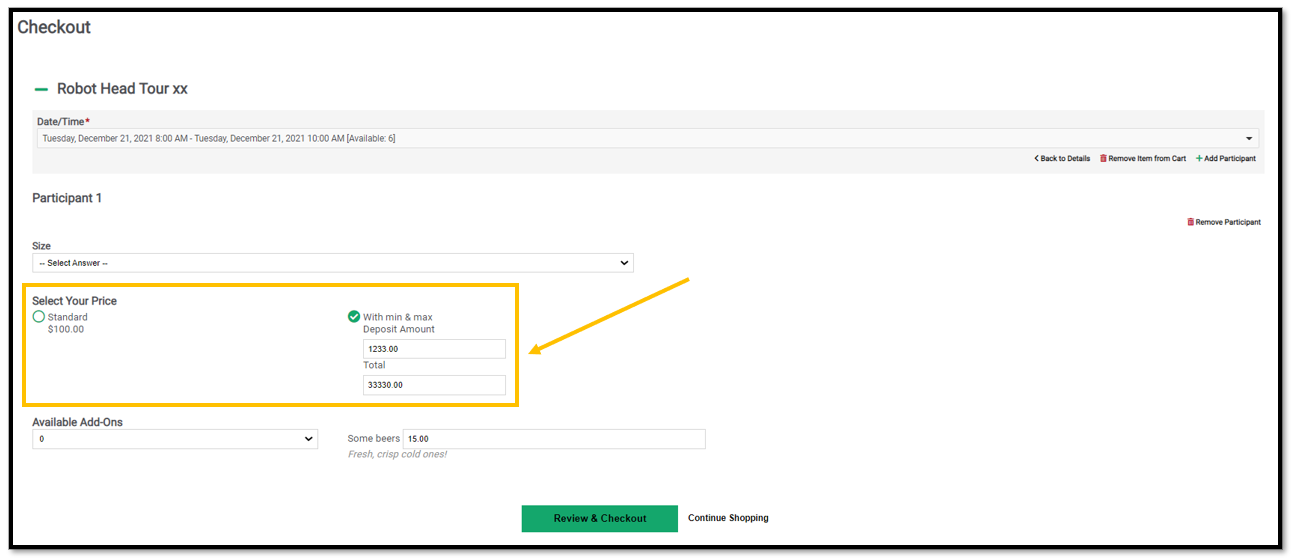Click Remove Participant link
Image resolution: width=1293 pixels, height=560 pixels.
point(1224,222)
